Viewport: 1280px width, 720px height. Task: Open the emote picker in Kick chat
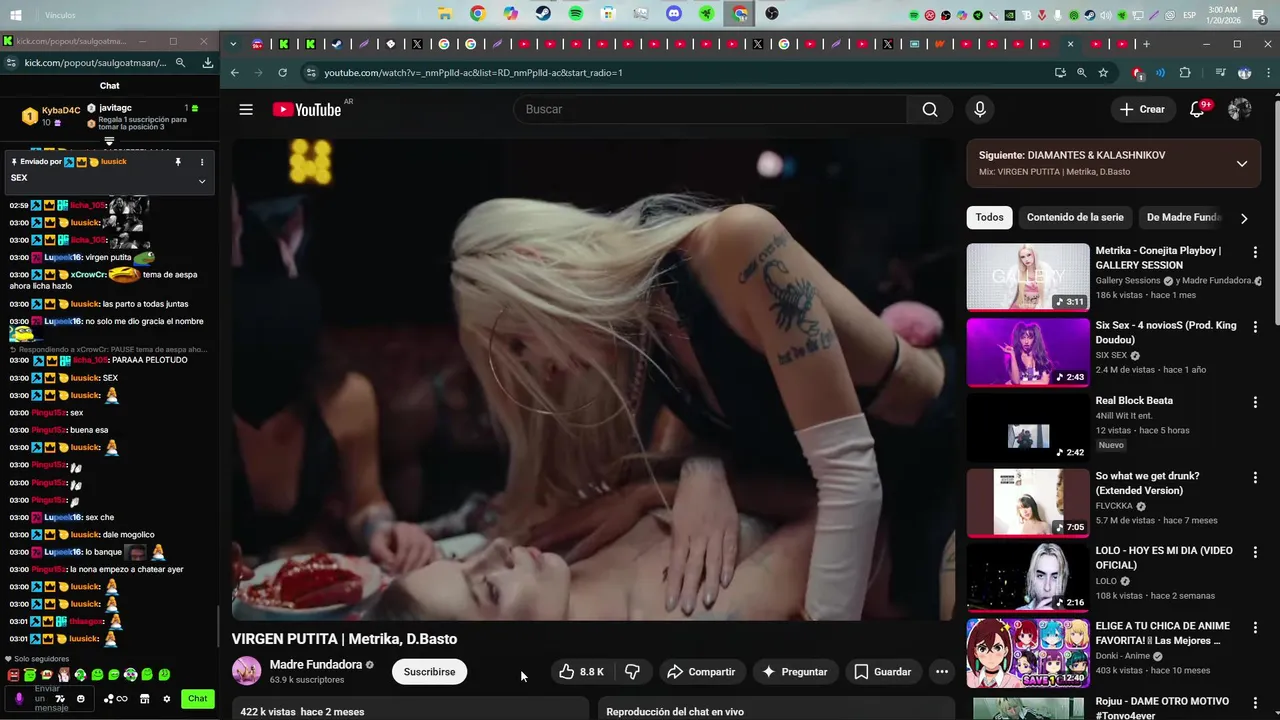tap(81, 698)
